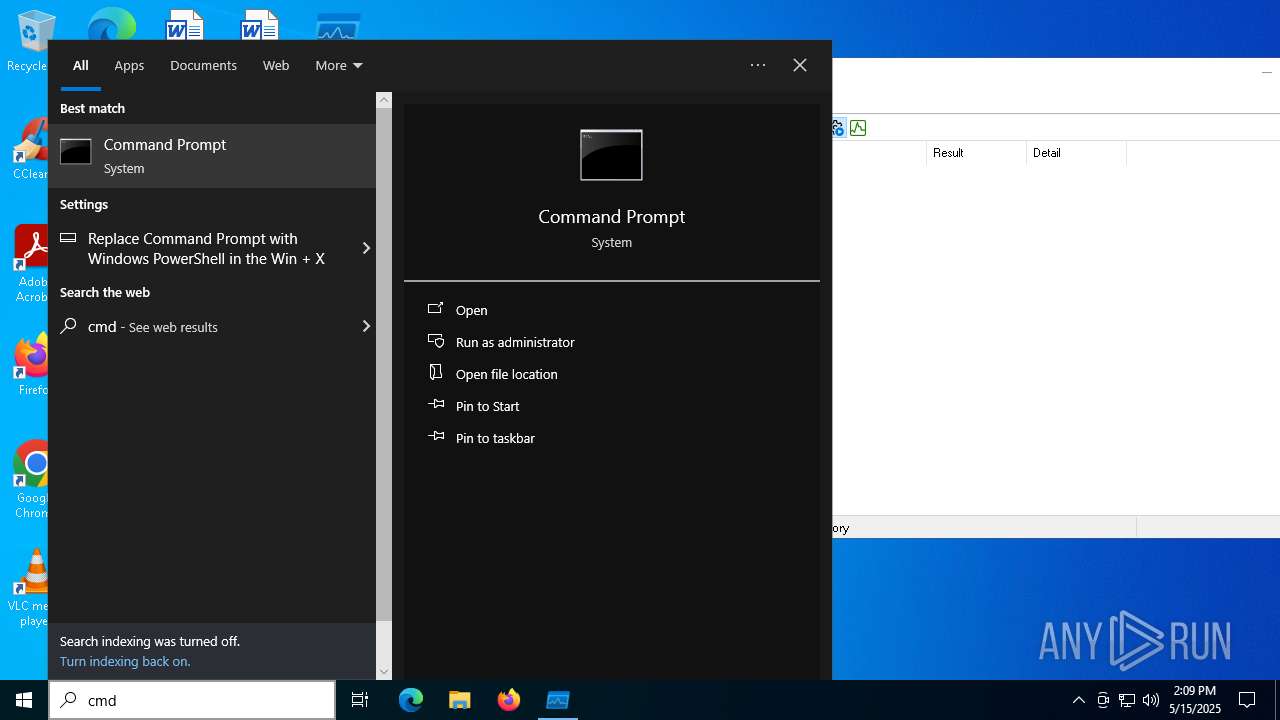Open the cmd See web results entry
1280x720 pixels.
[x=212, y=326]
